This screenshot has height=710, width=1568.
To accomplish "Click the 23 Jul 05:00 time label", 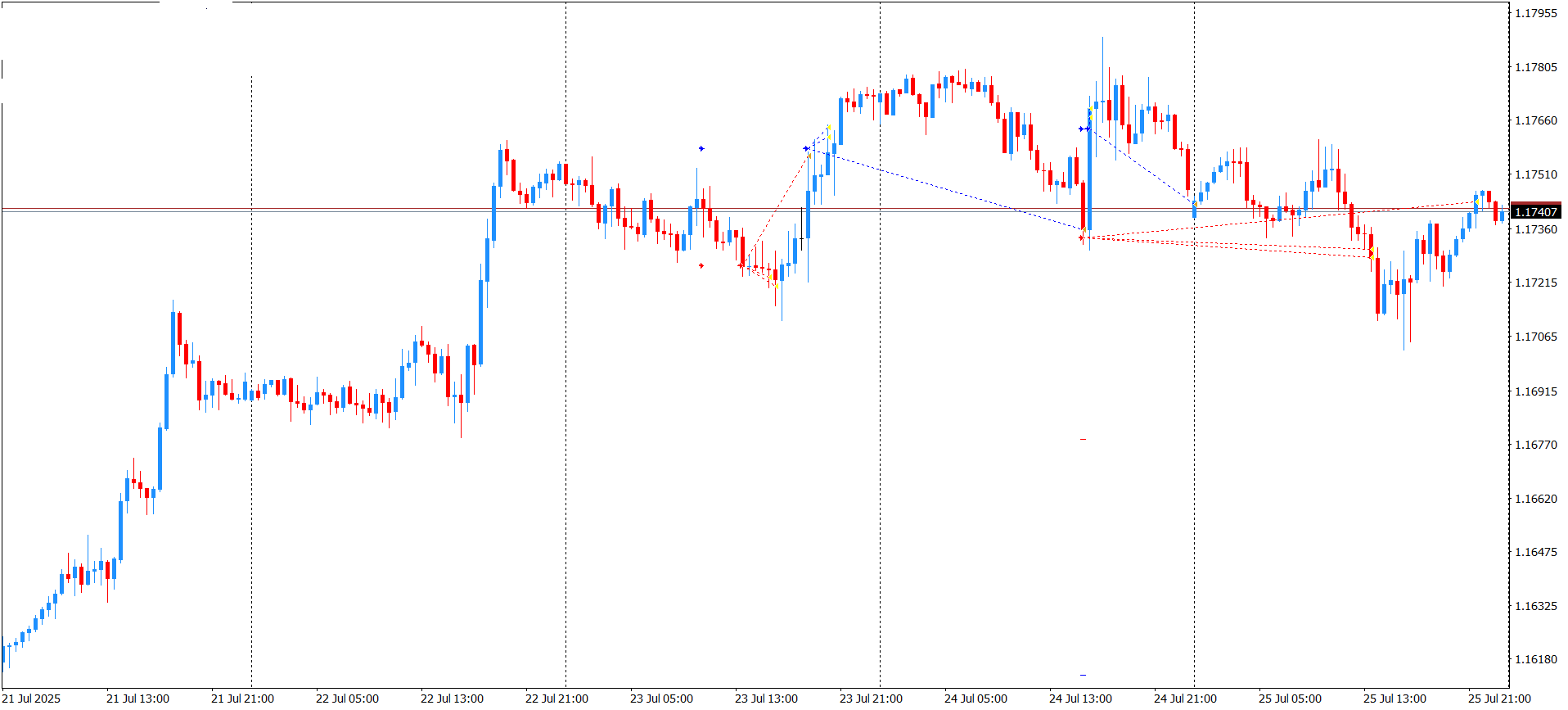I will click(x=661, y=699).
